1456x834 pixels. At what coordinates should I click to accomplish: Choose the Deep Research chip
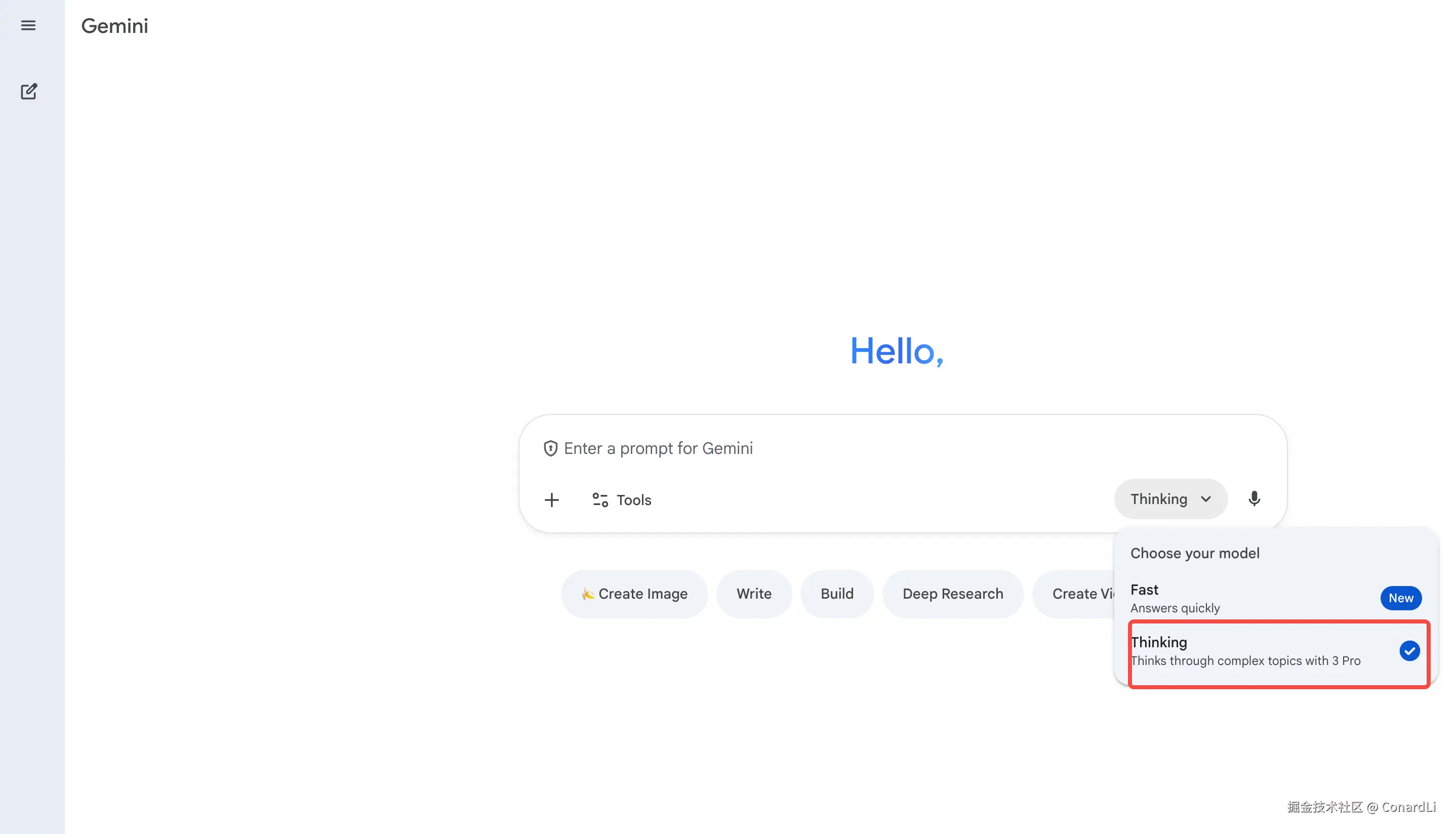tap(952, 594)
